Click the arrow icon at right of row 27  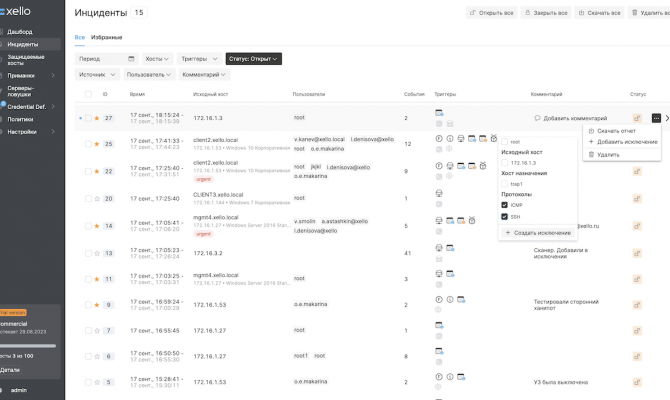click(667, 118)
